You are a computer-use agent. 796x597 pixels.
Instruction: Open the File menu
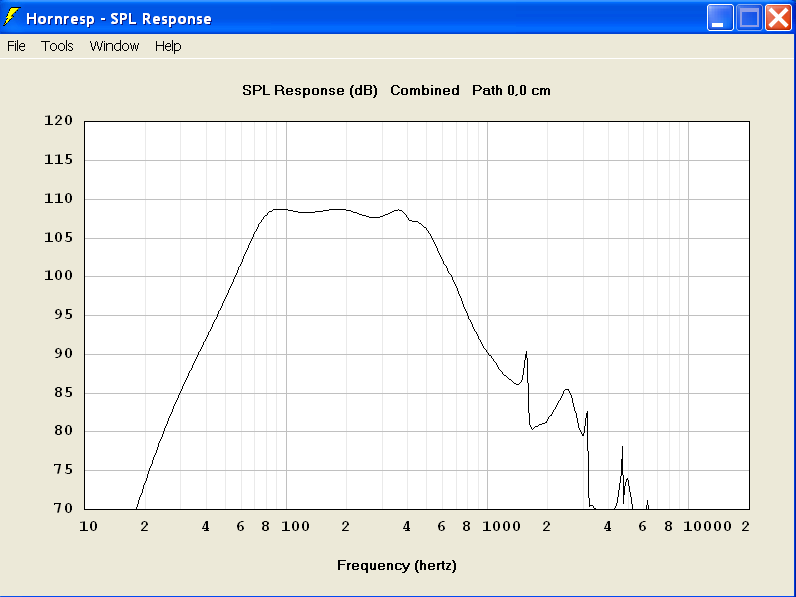click(x=16, y=46)
